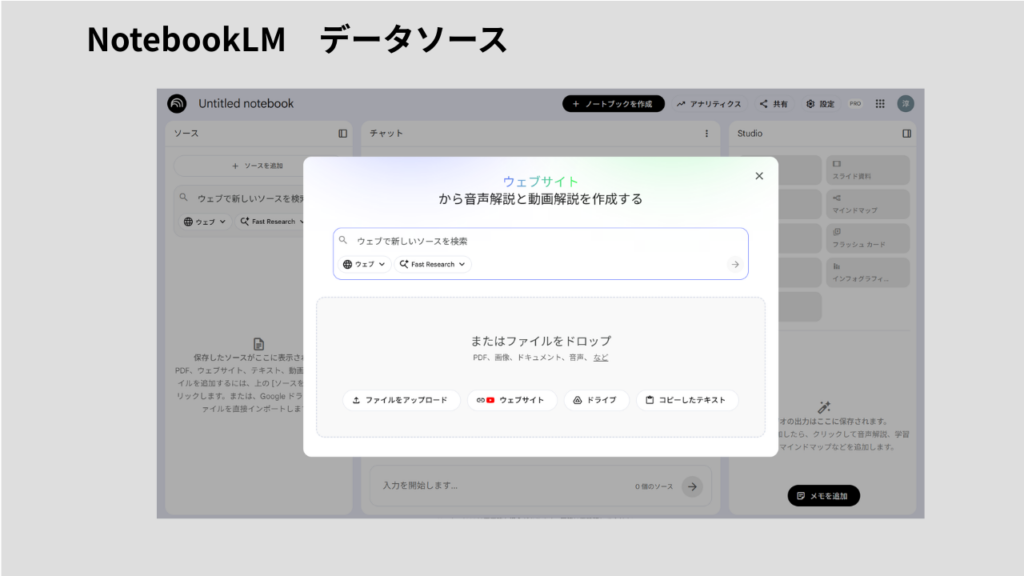
Task: Open 設定 with the gear icon
Action: coord(819,104)
